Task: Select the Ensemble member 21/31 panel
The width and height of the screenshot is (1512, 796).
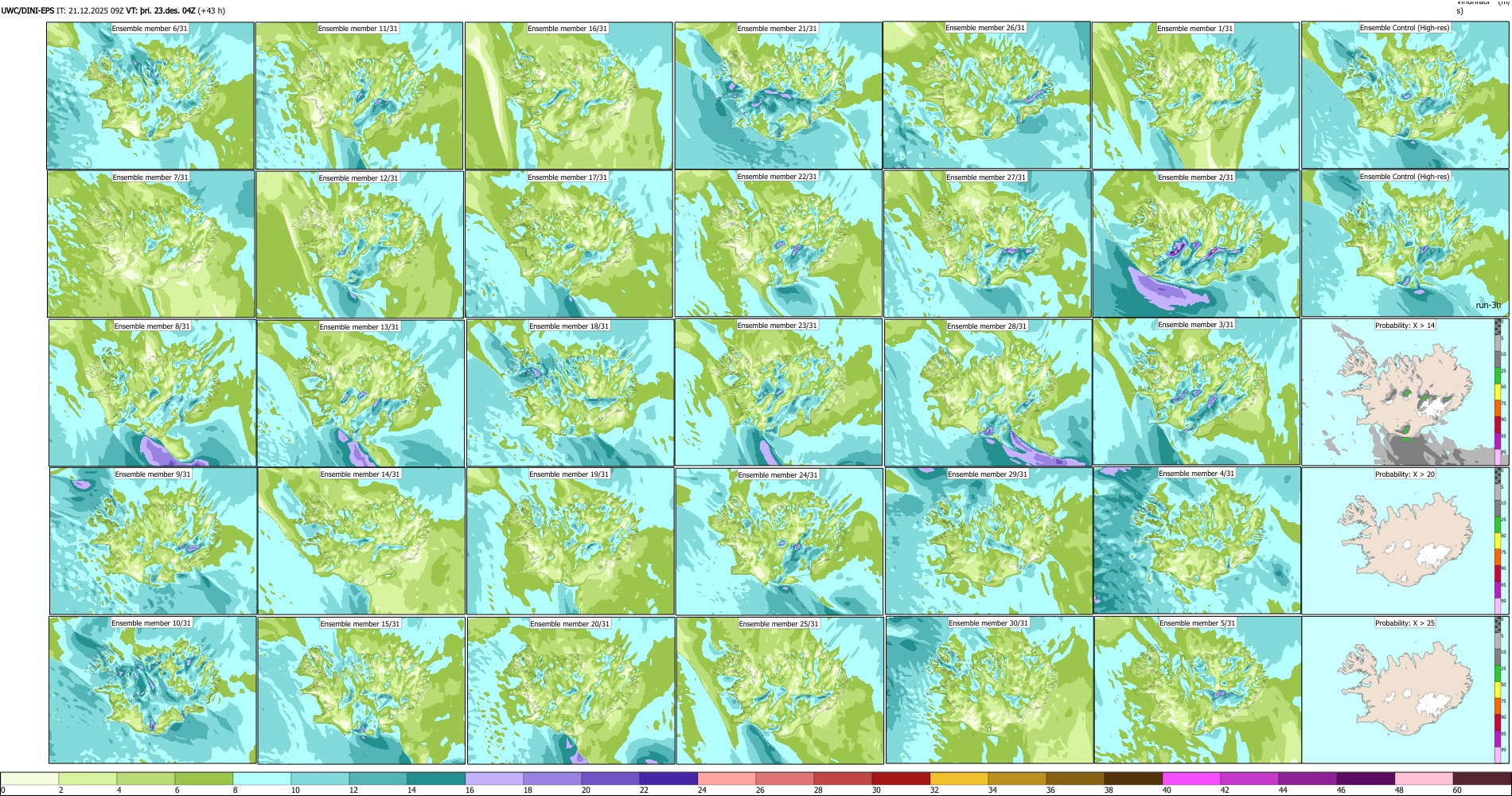Action: pyautogui.click(x=778, y=96)
